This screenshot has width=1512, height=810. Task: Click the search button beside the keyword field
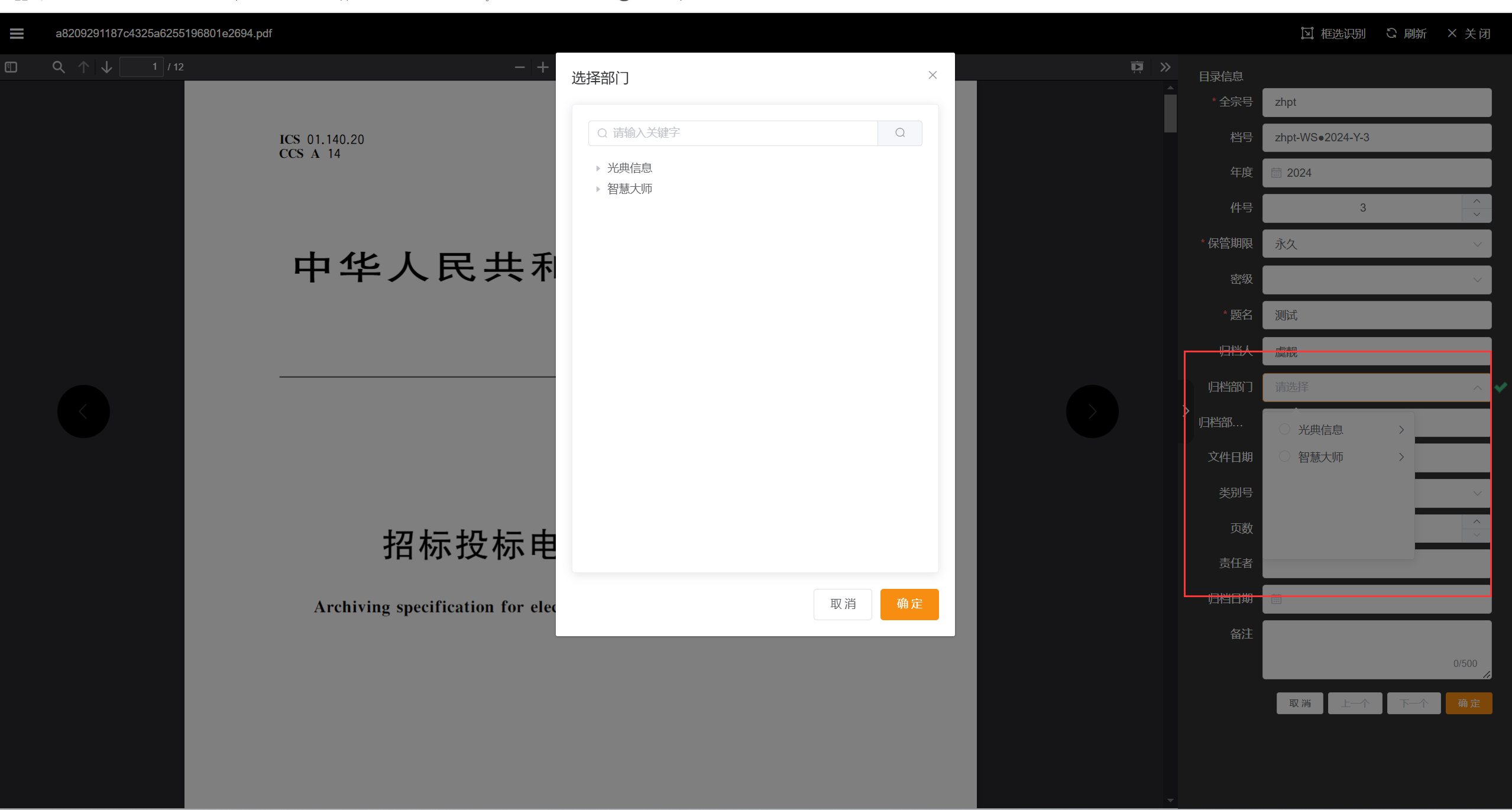tap(900, 133)
